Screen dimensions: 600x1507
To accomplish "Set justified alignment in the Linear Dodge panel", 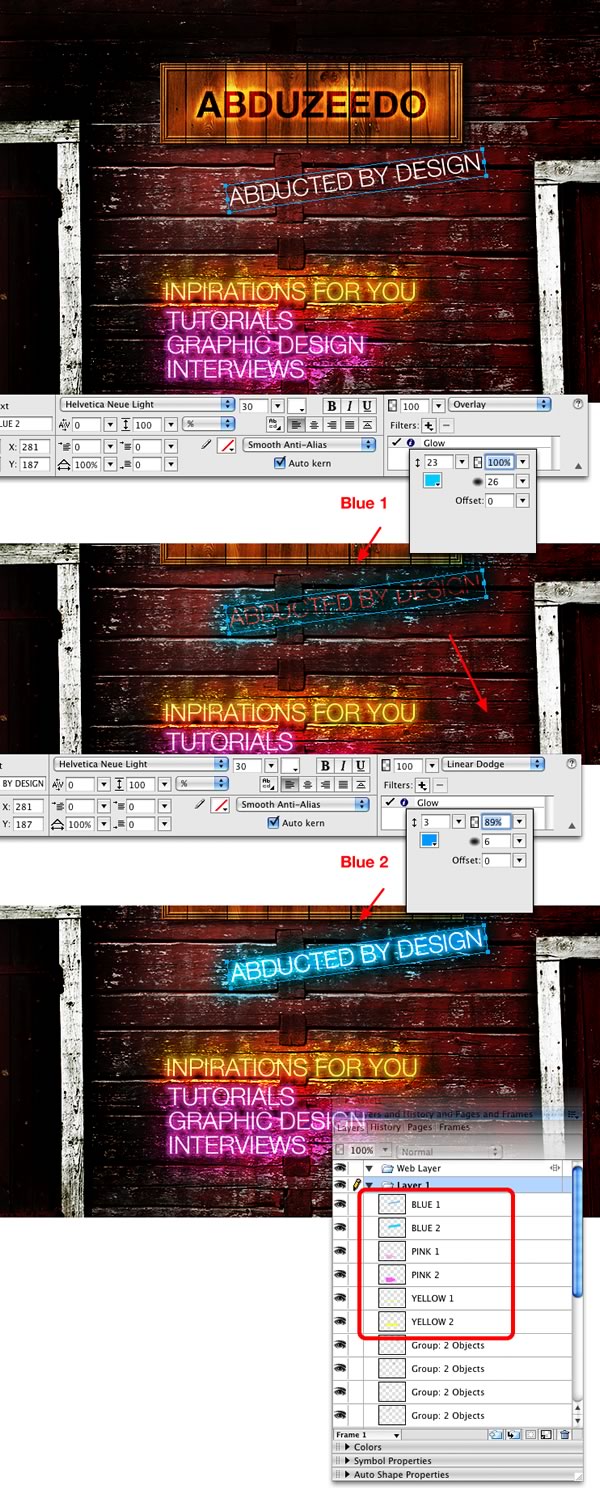I will click(343, 783).
